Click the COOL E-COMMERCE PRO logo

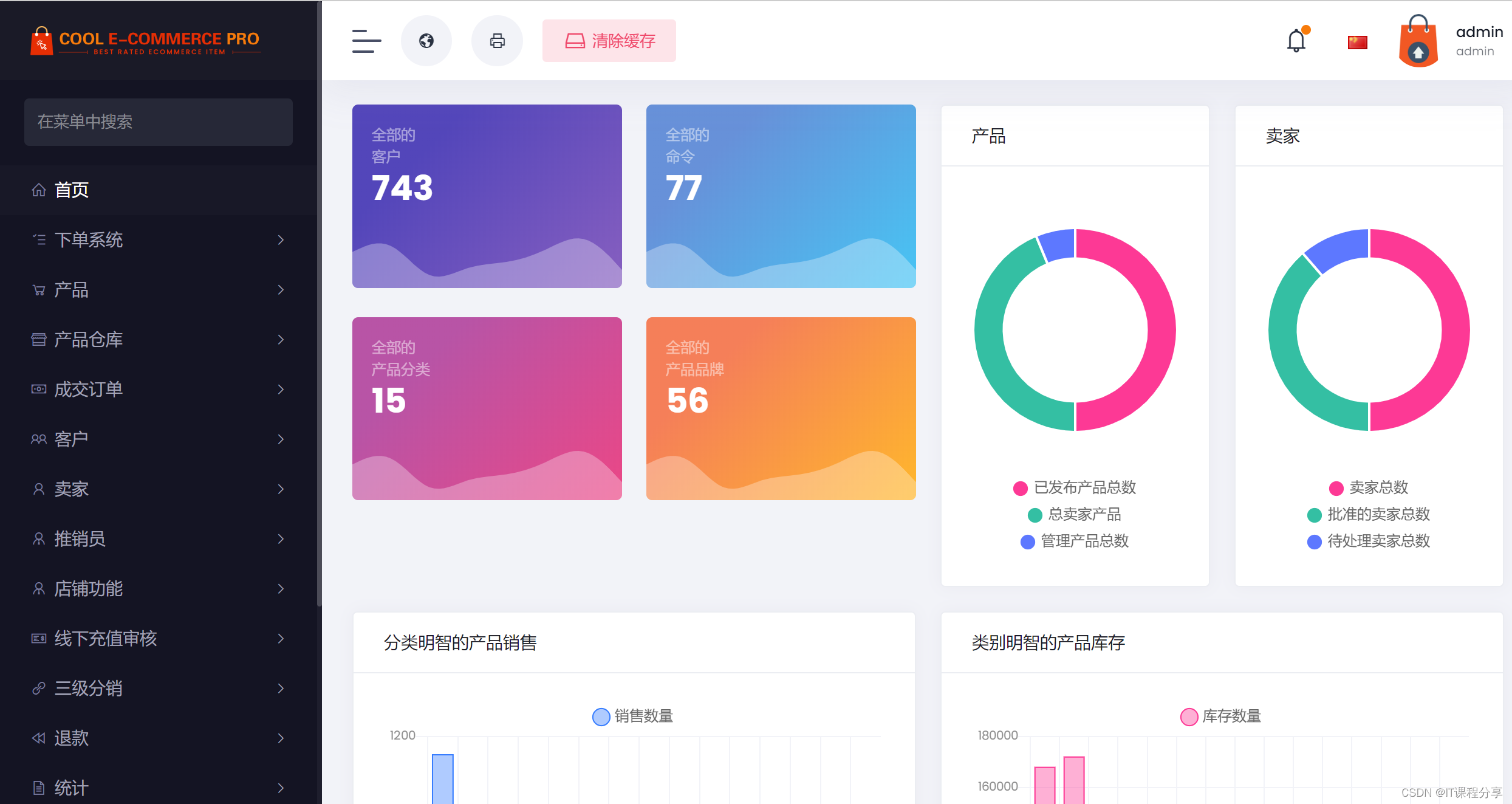146,41
